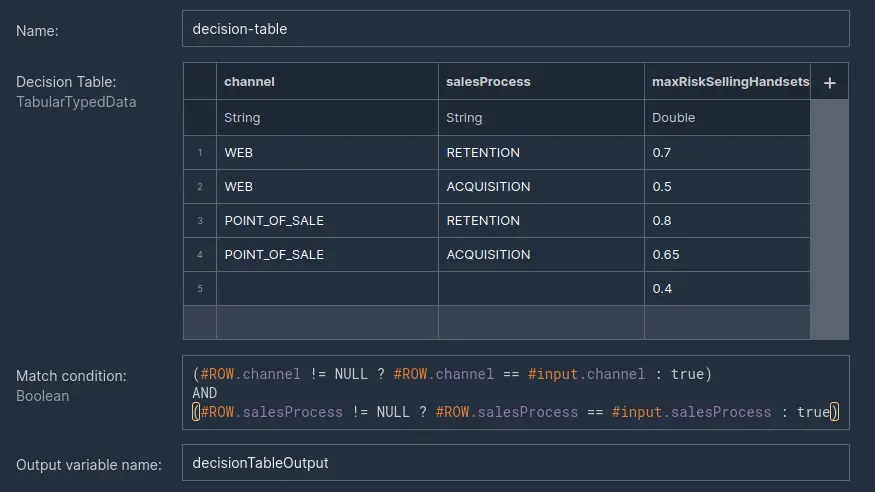Edit the Name field containing decision-table
This screenshot has height=492, width=875.
516,29
